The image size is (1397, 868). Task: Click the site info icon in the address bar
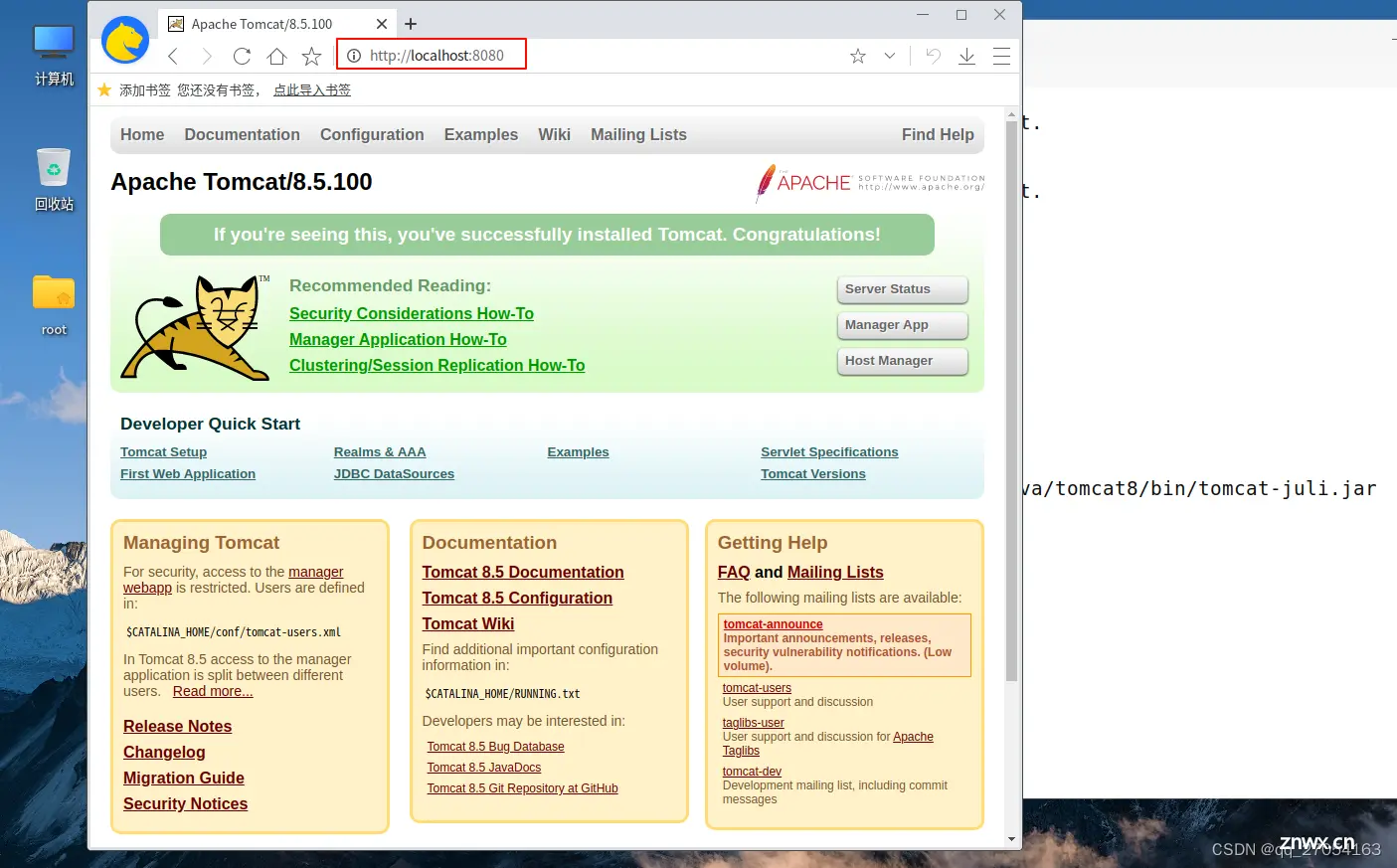tap(354, 56)
